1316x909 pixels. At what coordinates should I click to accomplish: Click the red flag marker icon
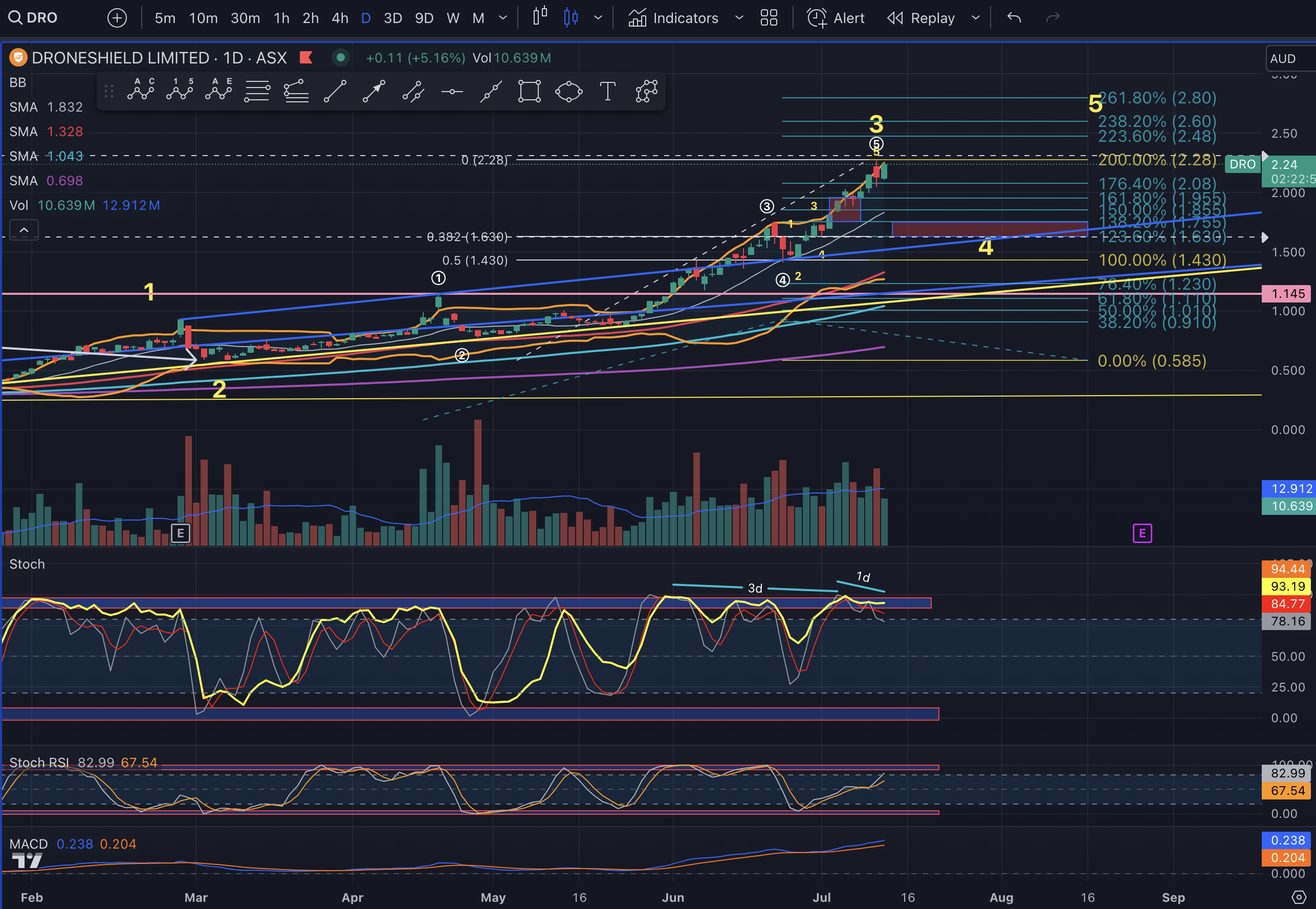click(306, 57)
